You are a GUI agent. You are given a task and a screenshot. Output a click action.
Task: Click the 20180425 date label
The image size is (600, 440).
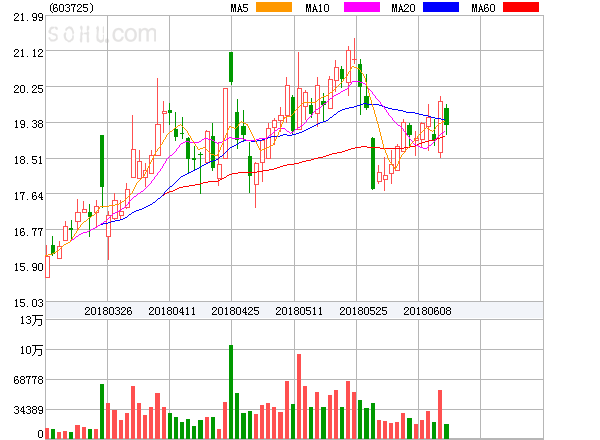coord(235,311)
